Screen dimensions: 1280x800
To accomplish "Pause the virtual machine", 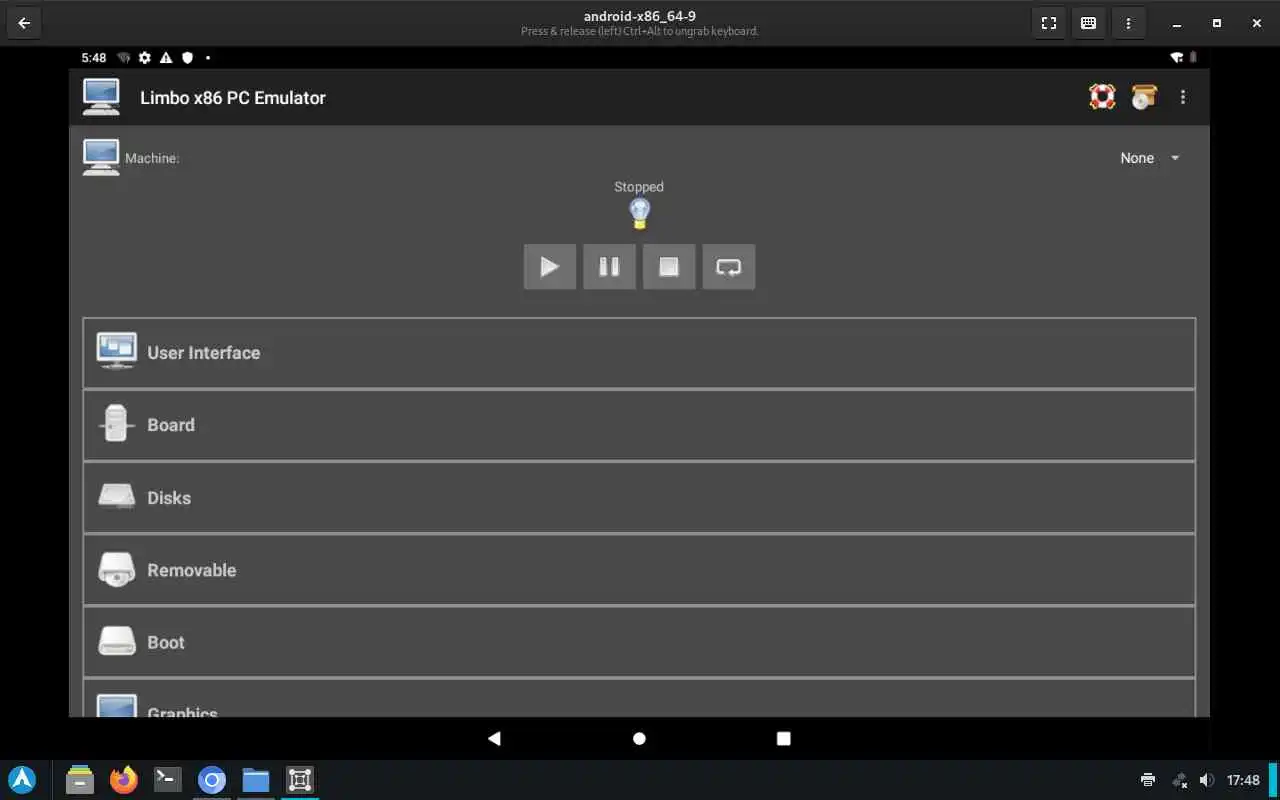I will click(x=609, y=267).
